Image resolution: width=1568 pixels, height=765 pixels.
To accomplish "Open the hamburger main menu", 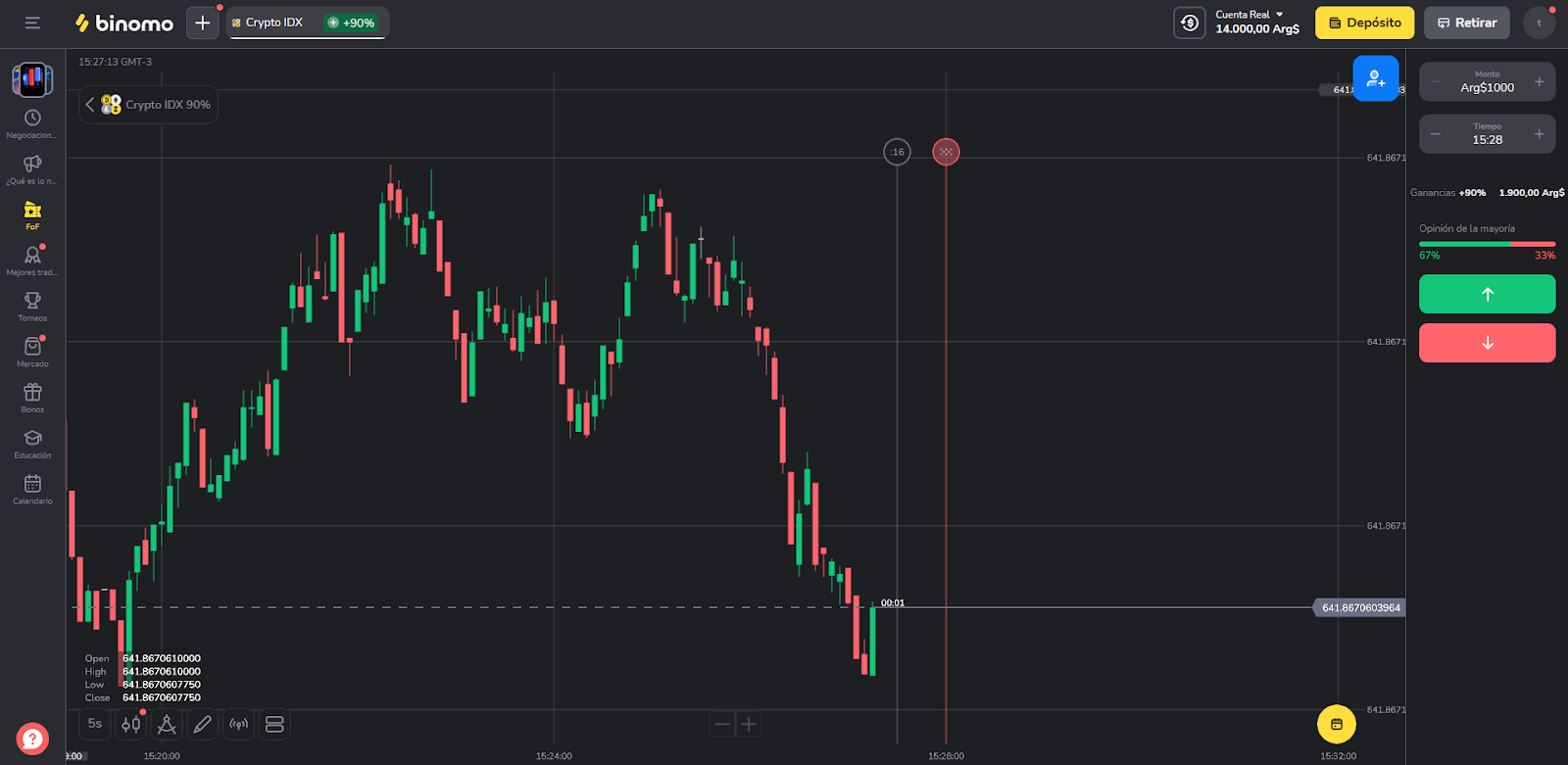I will (x=32, y=23).
